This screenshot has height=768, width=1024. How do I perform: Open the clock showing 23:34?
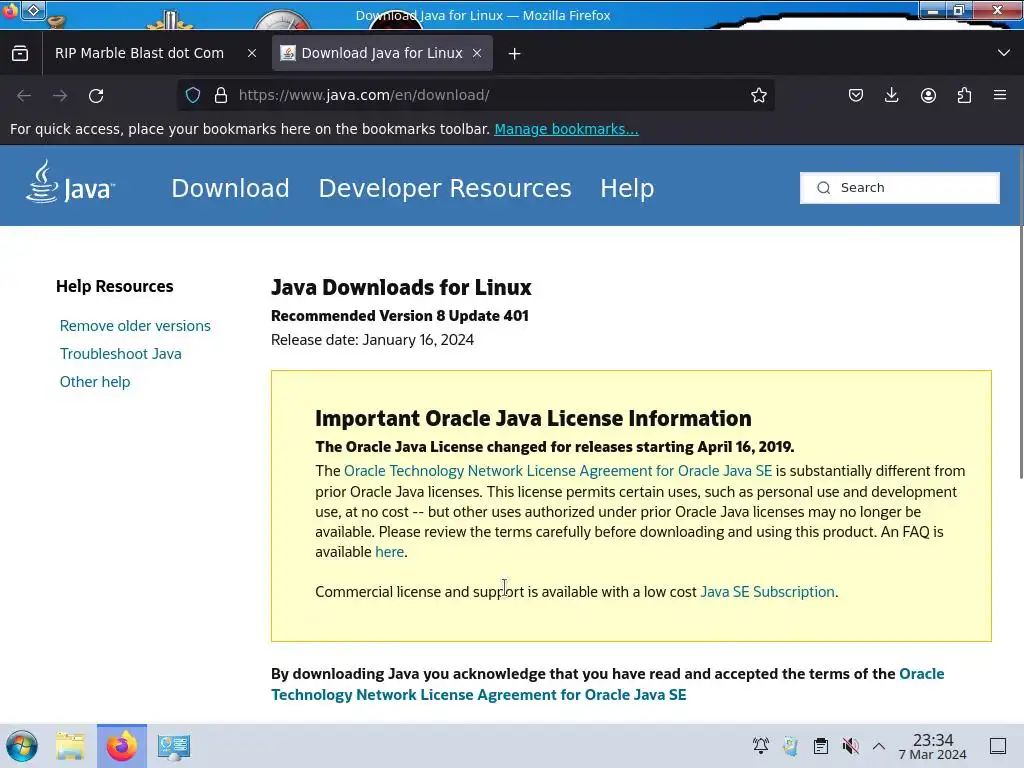tap(933, 746)
